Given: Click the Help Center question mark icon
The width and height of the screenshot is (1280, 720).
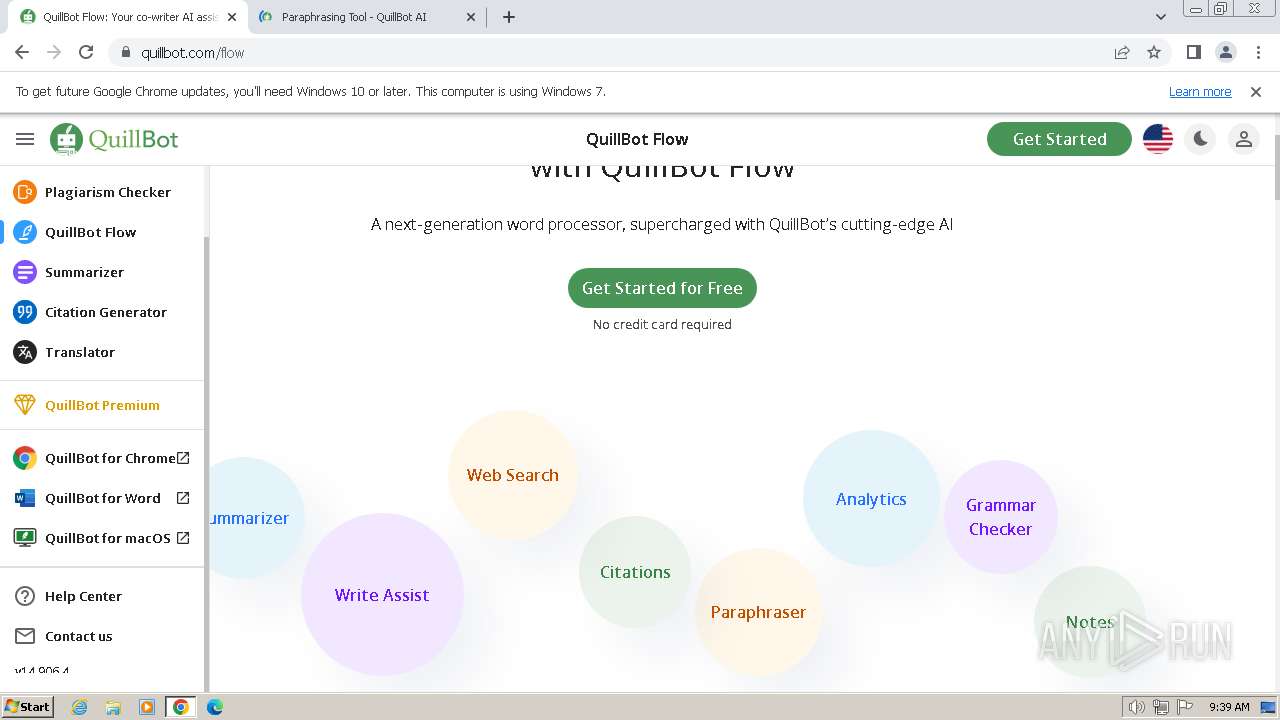Looking at the screenshot, I should [25, 596].
